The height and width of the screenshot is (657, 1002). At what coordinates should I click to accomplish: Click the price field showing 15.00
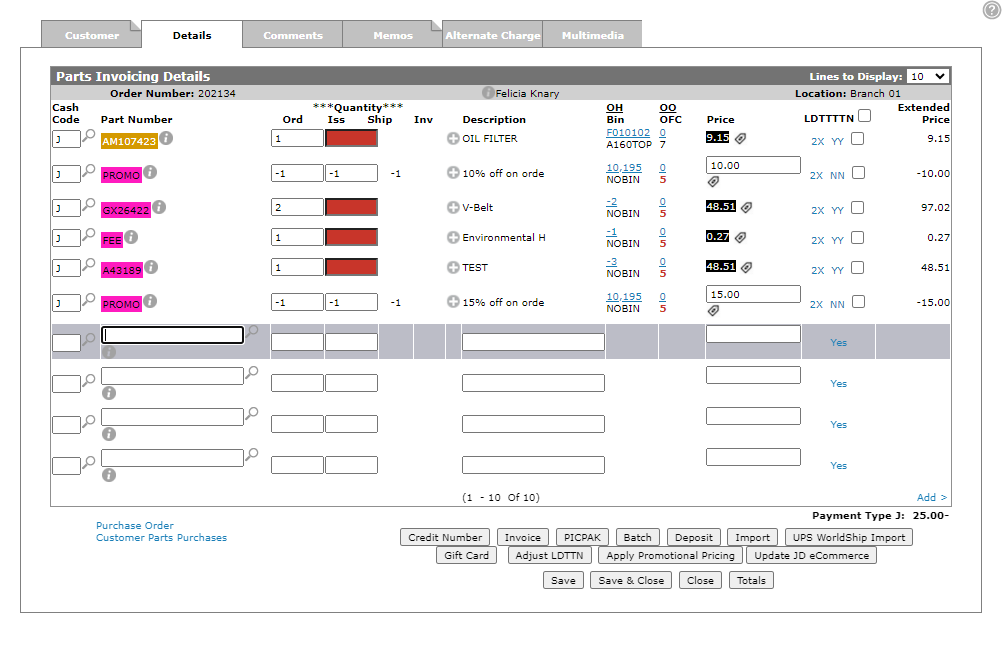tap(753, 295)
